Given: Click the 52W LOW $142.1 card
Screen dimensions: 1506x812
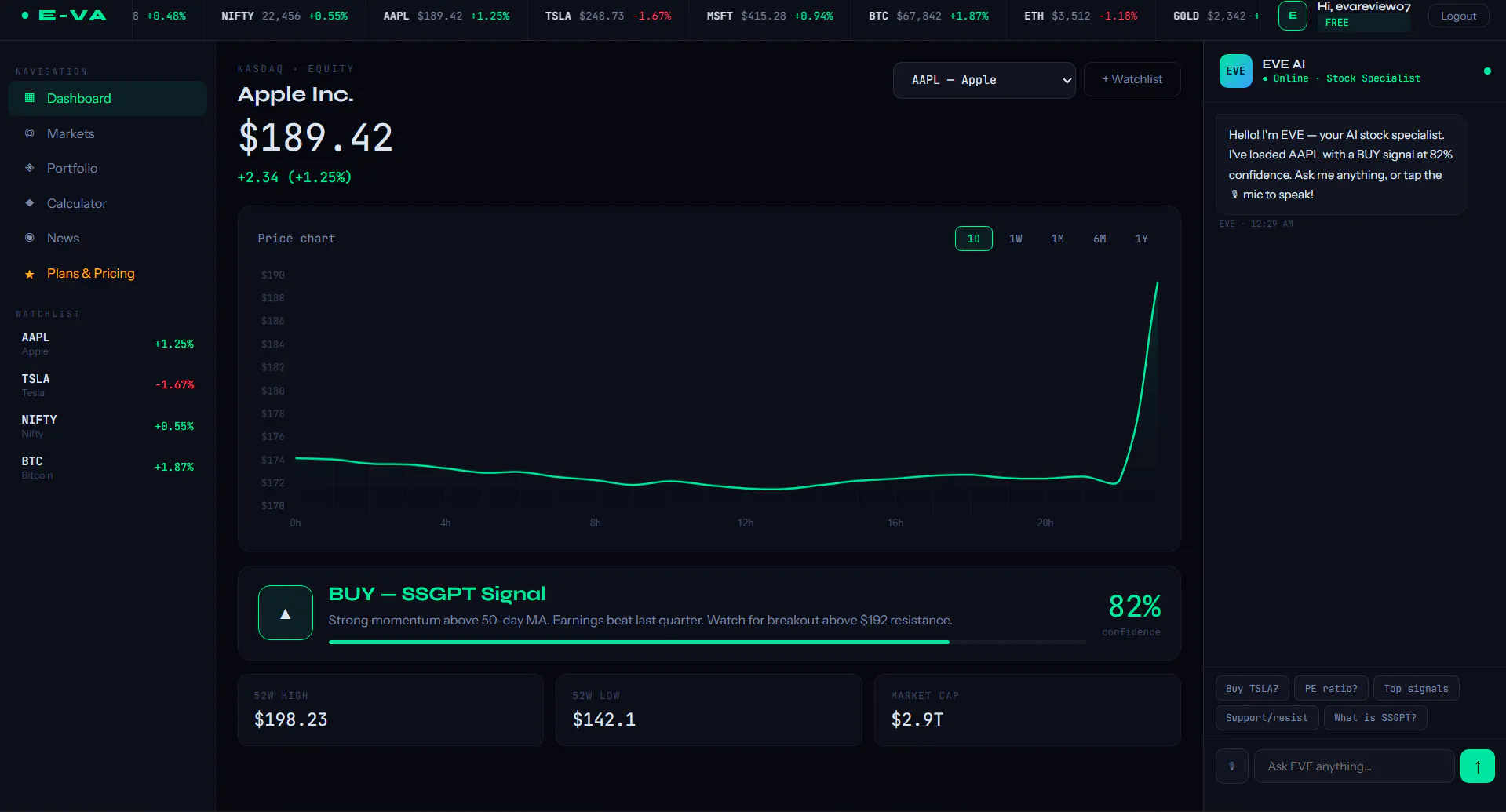Looking at the screenshot, I should click(709, 710).
